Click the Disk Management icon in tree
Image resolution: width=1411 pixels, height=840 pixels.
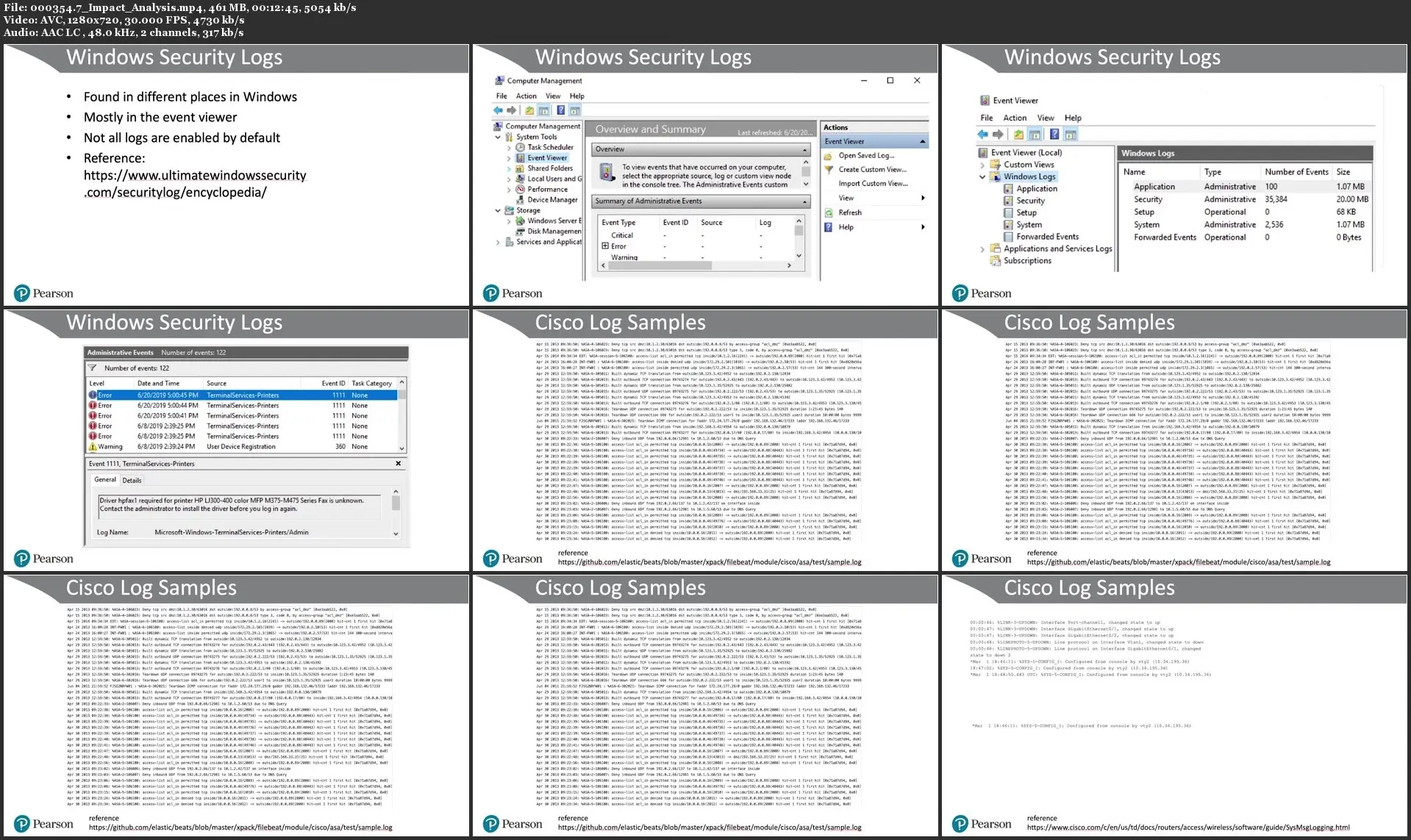(520, 231)
